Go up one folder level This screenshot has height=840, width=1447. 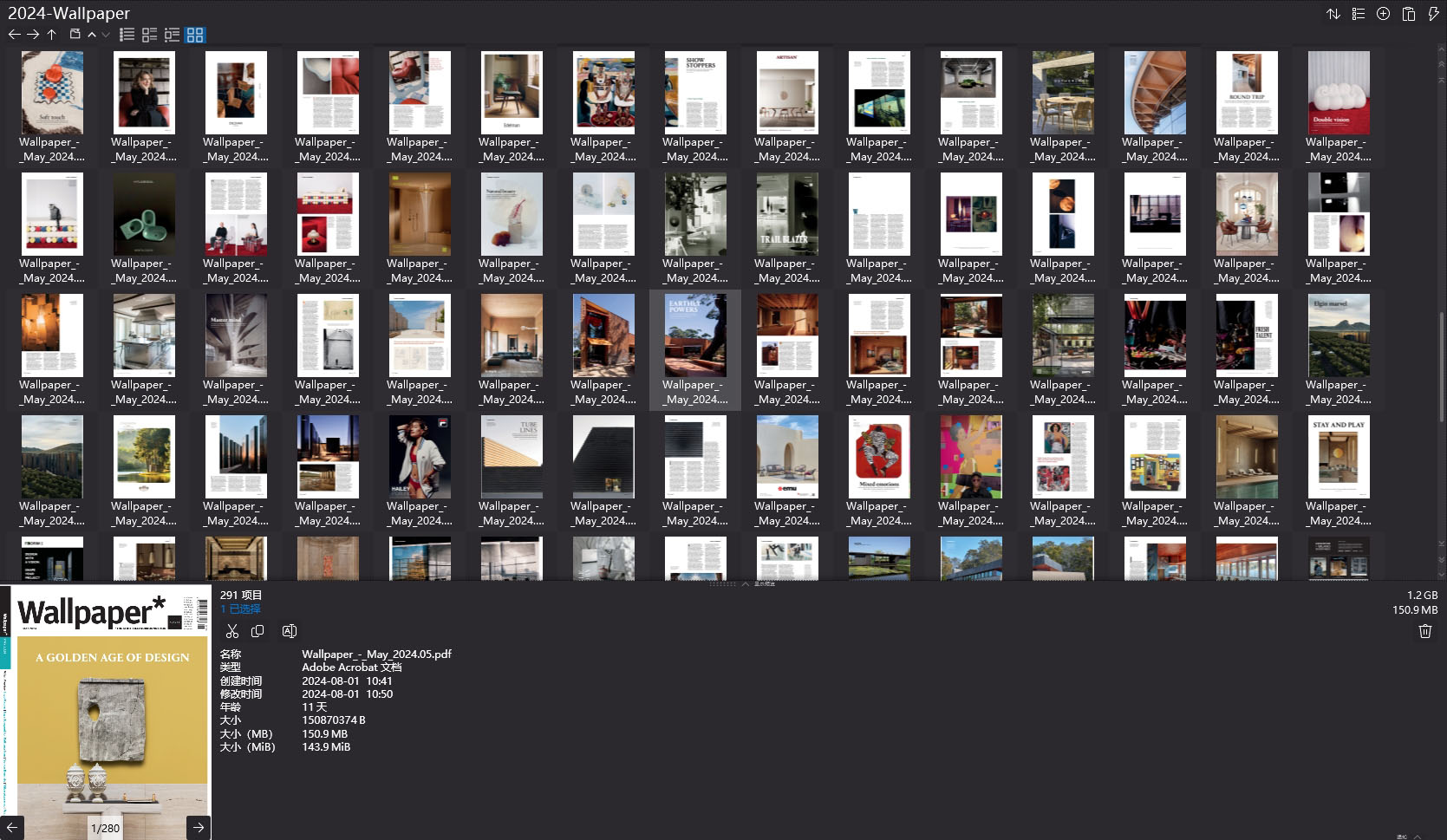click(51, 35)
